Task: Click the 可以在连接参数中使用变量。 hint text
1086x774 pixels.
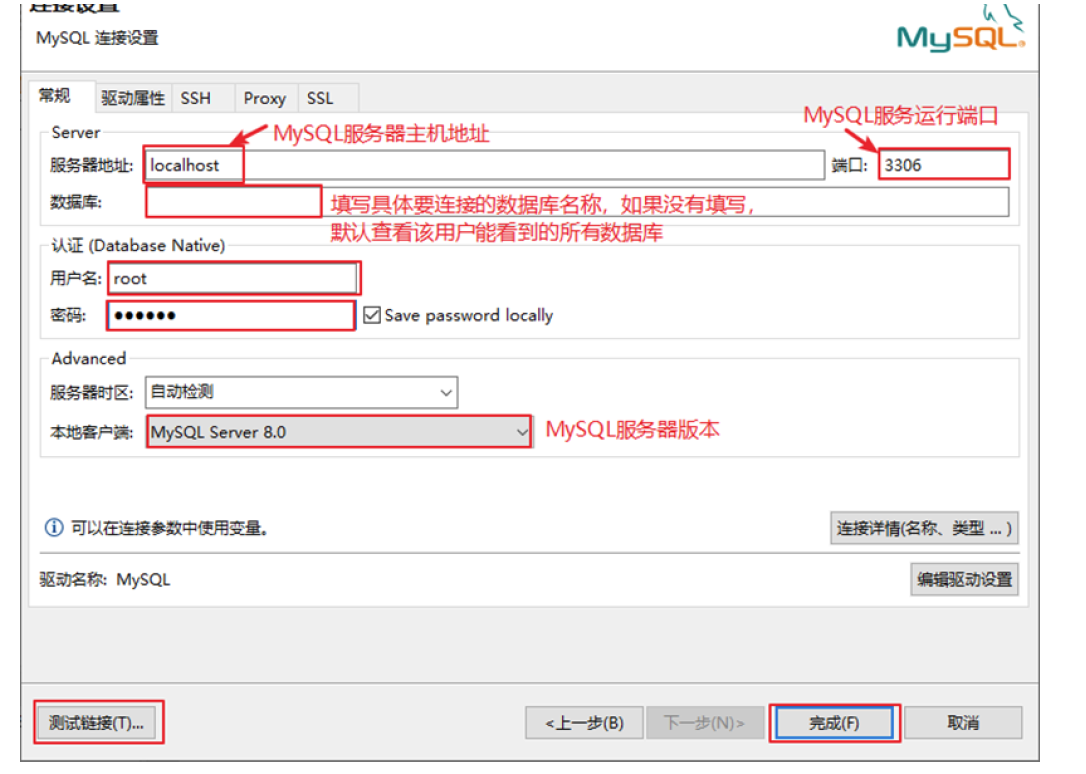Action: pyautogui.click(x=170, y=528)
